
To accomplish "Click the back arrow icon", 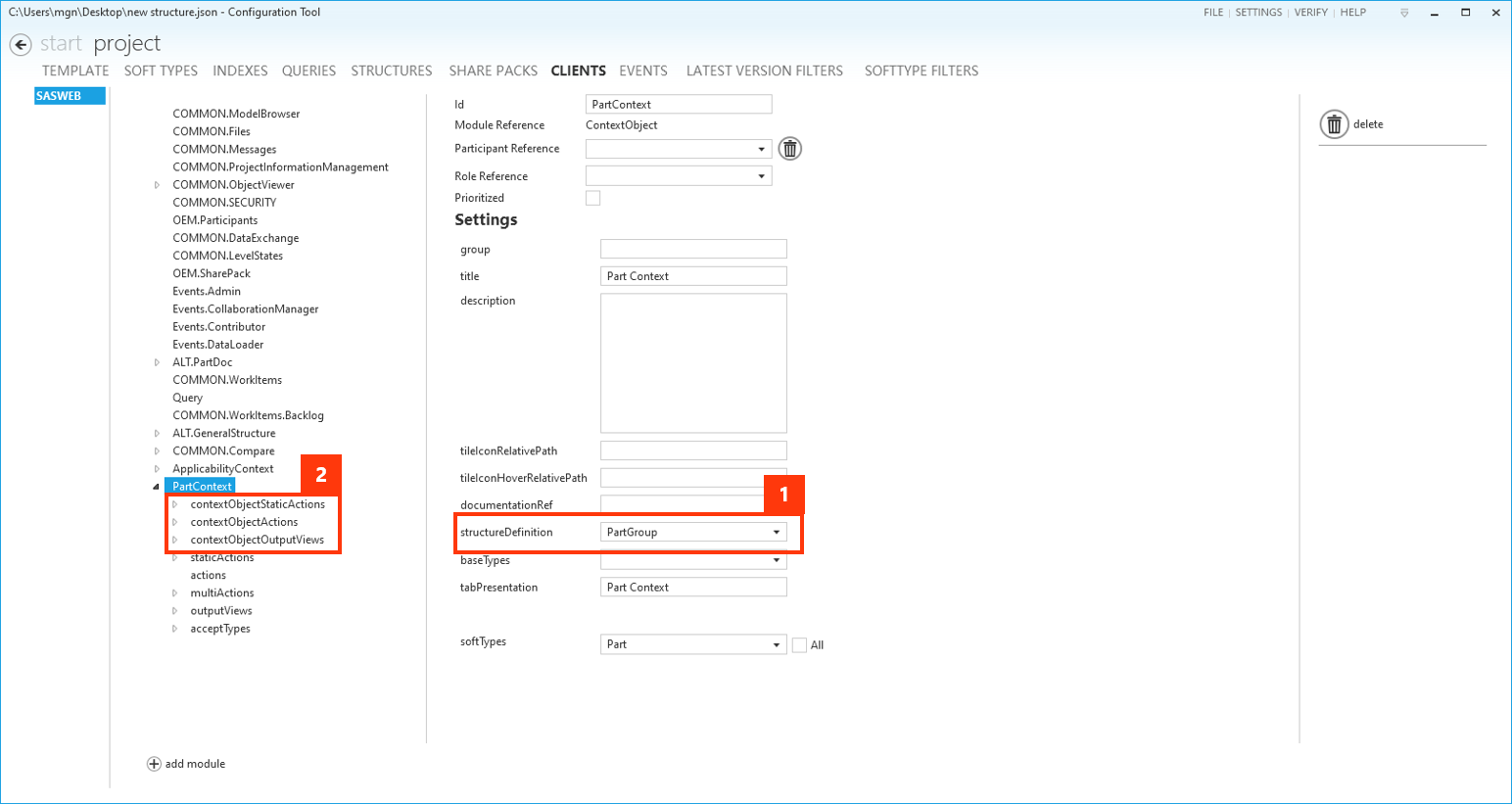I will click(21, 44).
